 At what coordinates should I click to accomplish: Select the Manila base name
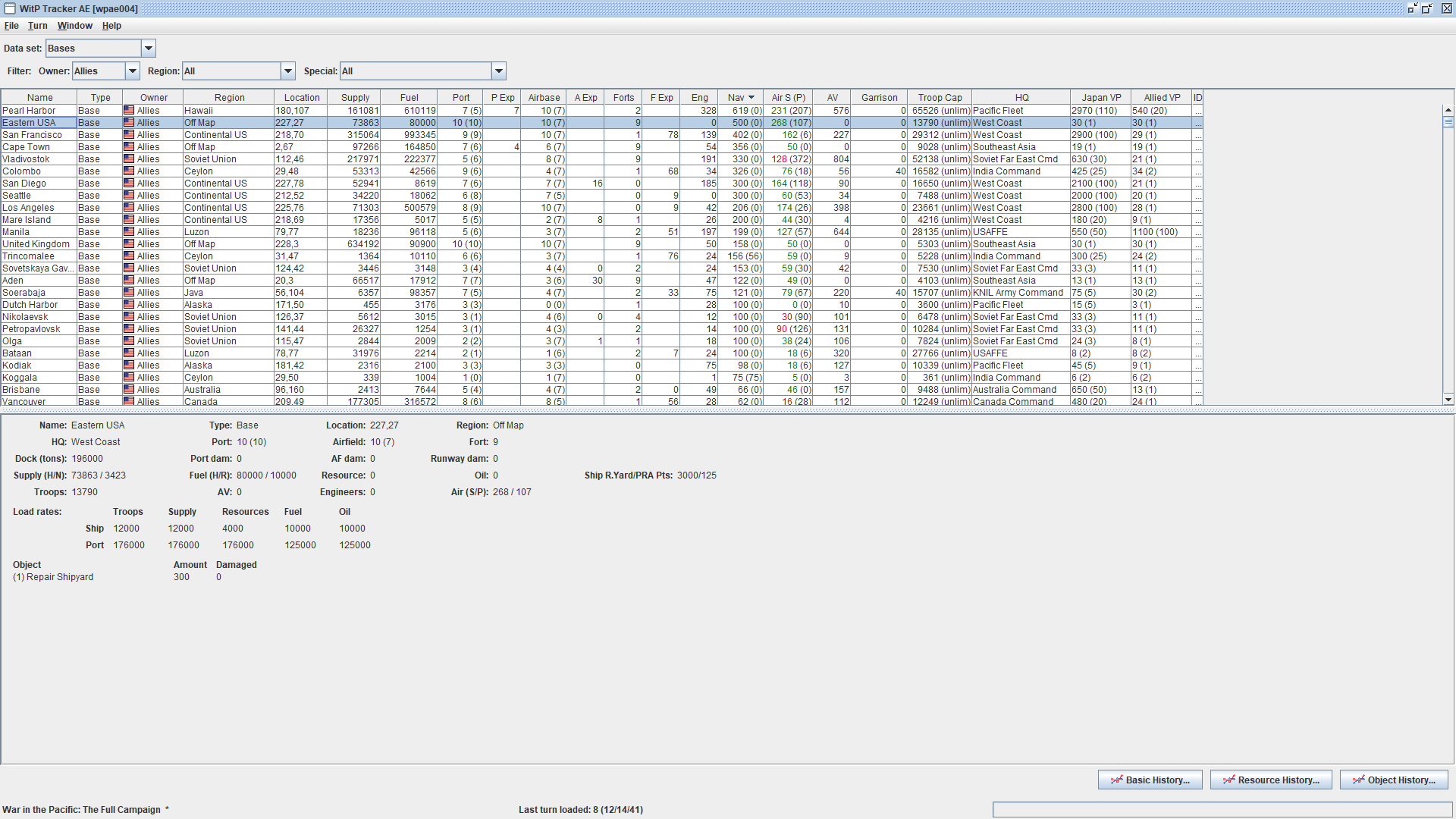(16, 232)
